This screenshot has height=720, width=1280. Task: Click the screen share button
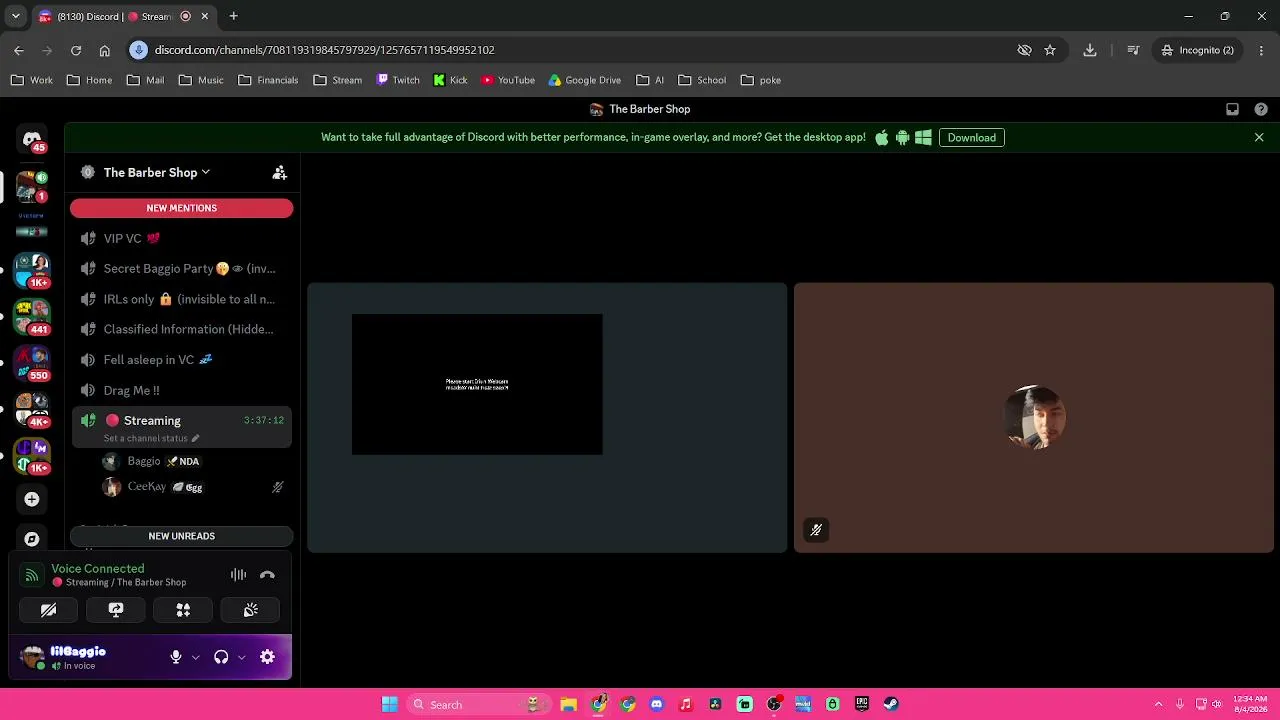(x=116, y=610)
